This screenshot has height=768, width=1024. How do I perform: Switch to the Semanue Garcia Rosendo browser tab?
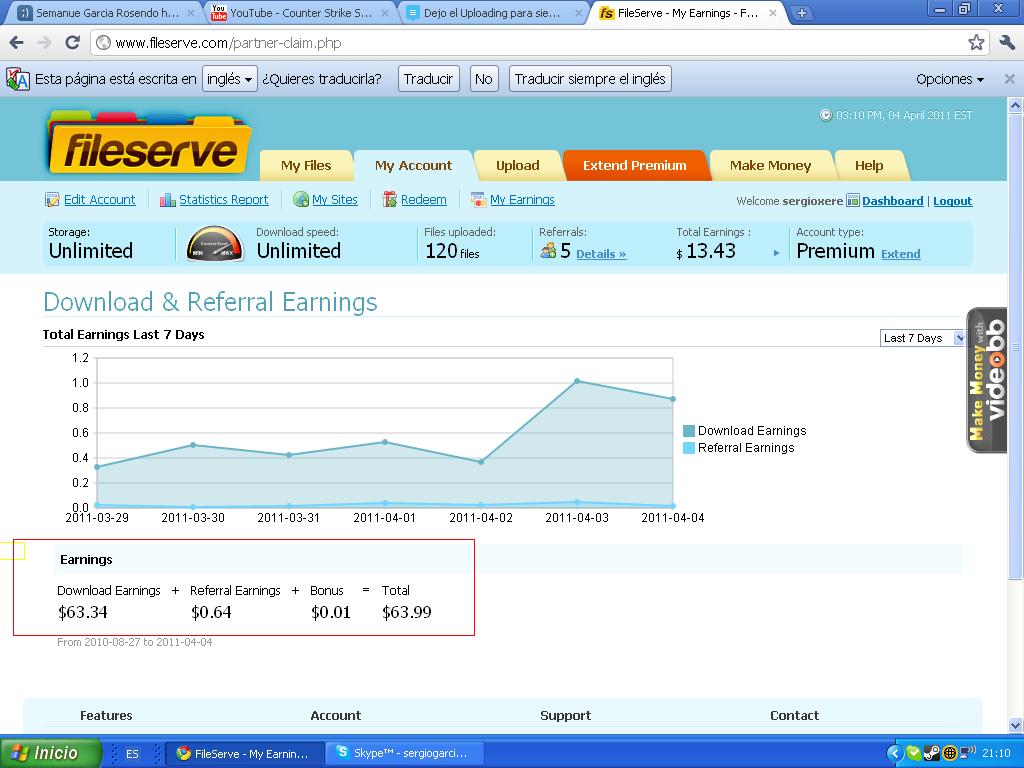(x=106, y=13)
